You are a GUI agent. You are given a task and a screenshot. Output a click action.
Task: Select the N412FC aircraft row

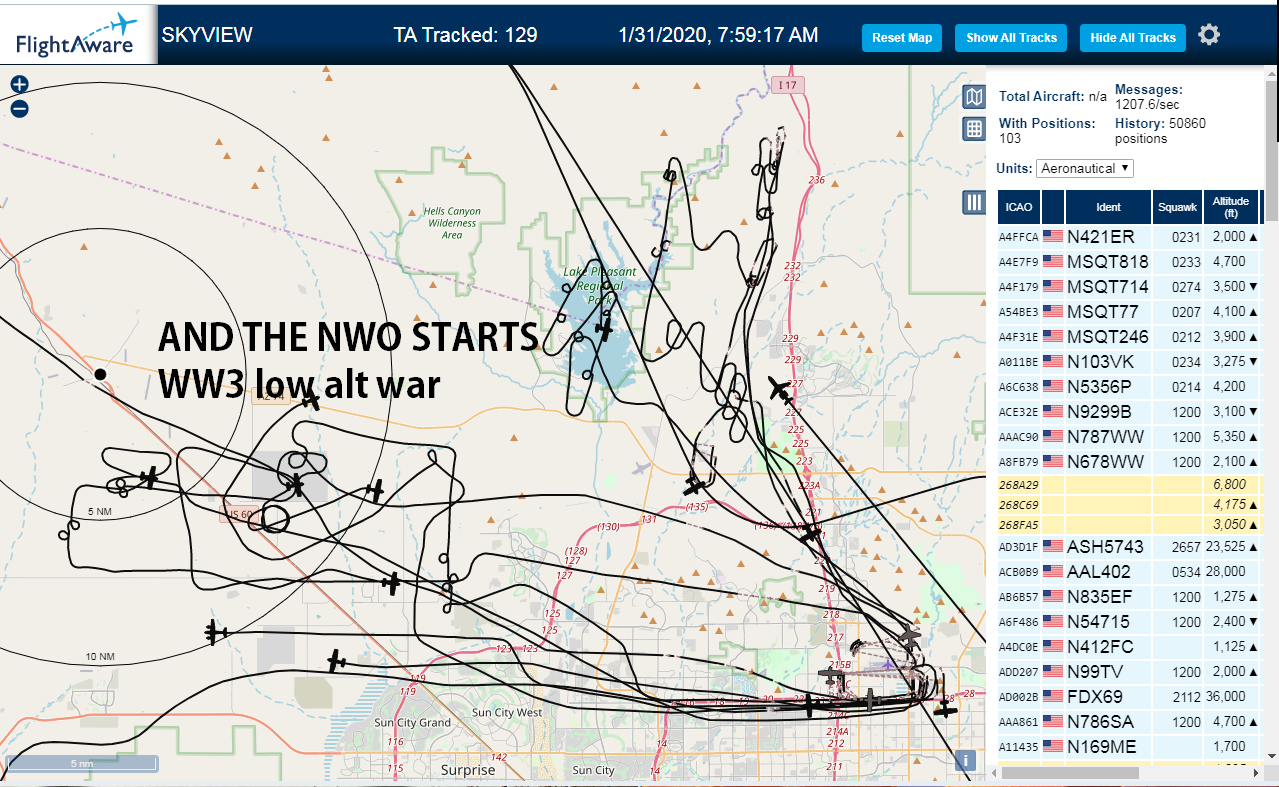pos(1129,647)
